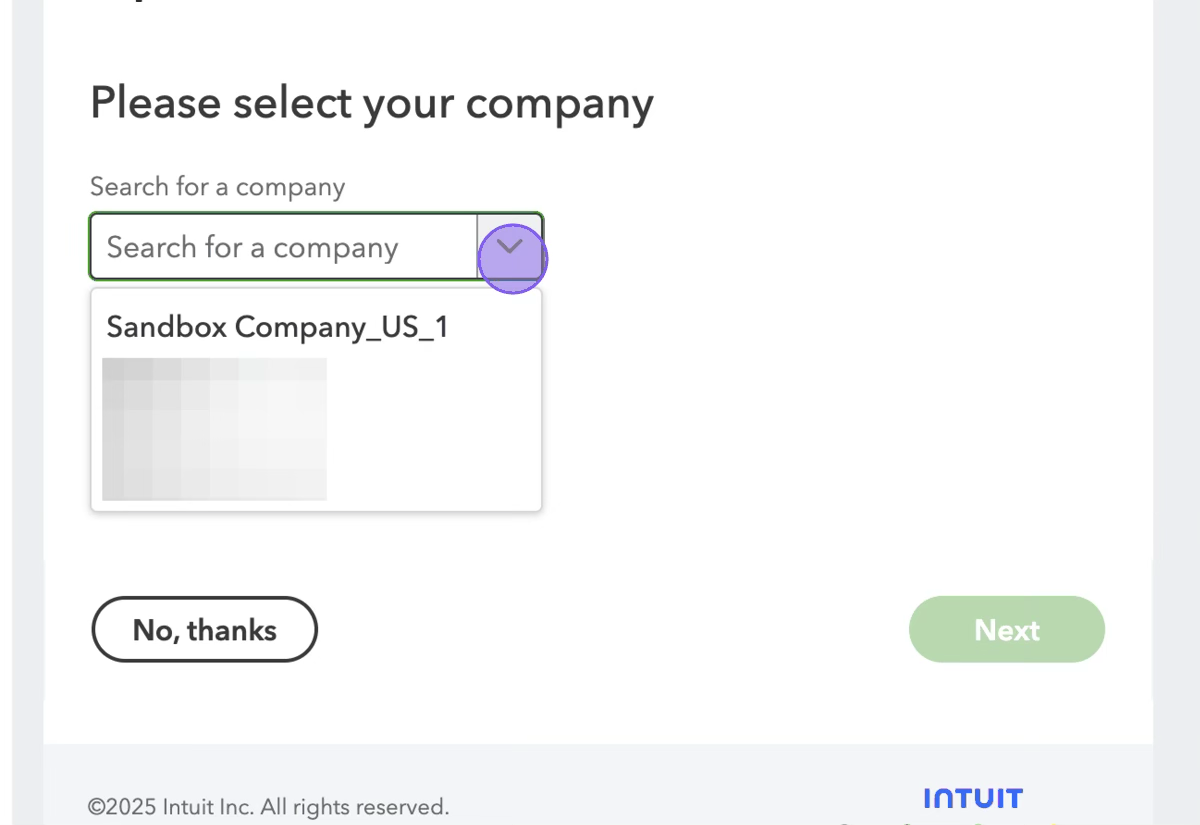
Task: Click the dropdown chevron beside the company search
Action: click(510, 246)
